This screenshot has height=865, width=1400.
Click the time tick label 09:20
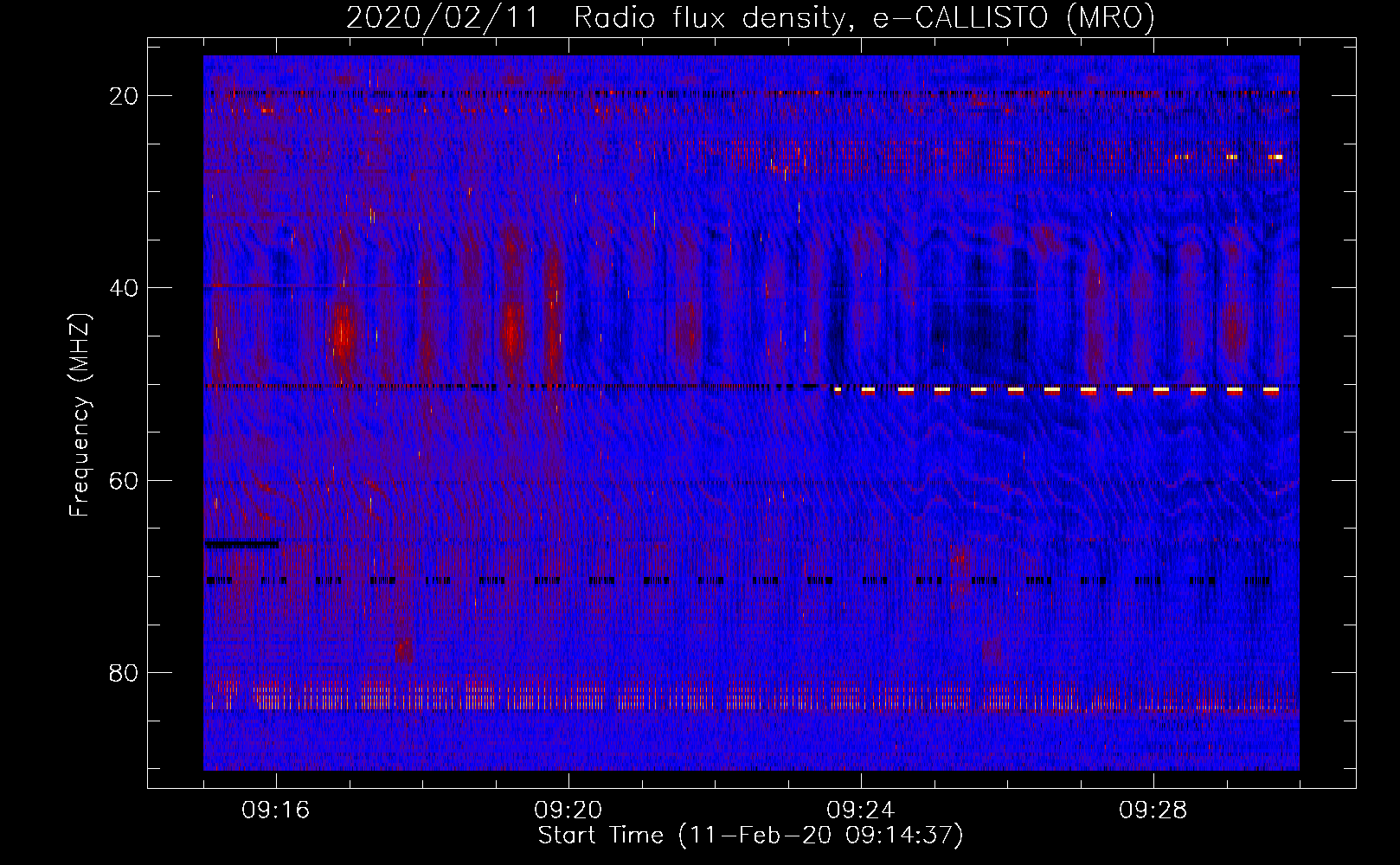coord(568,811)
